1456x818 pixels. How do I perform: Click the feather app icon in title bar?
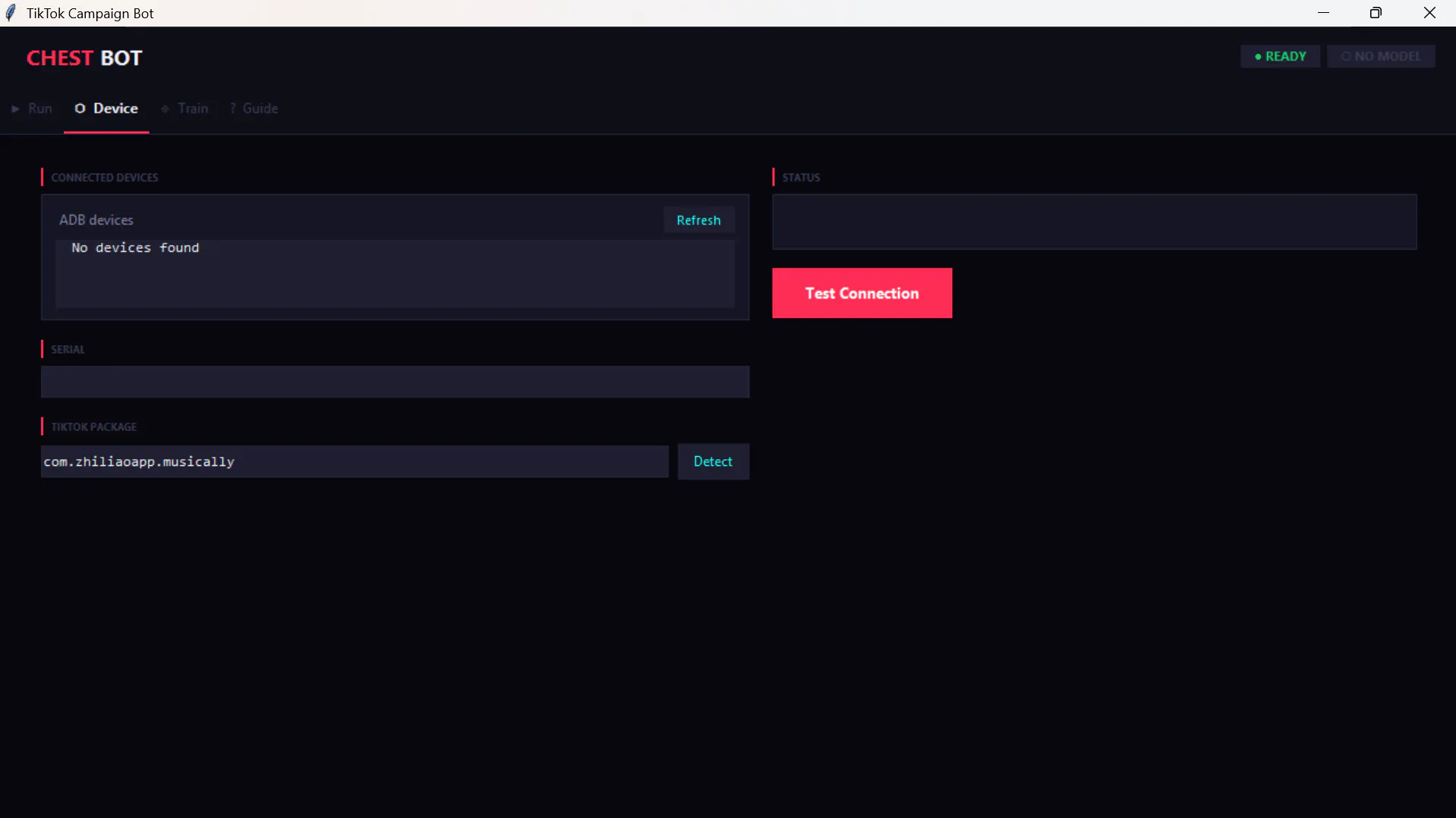pyautogui.click(x=11, y=13)
